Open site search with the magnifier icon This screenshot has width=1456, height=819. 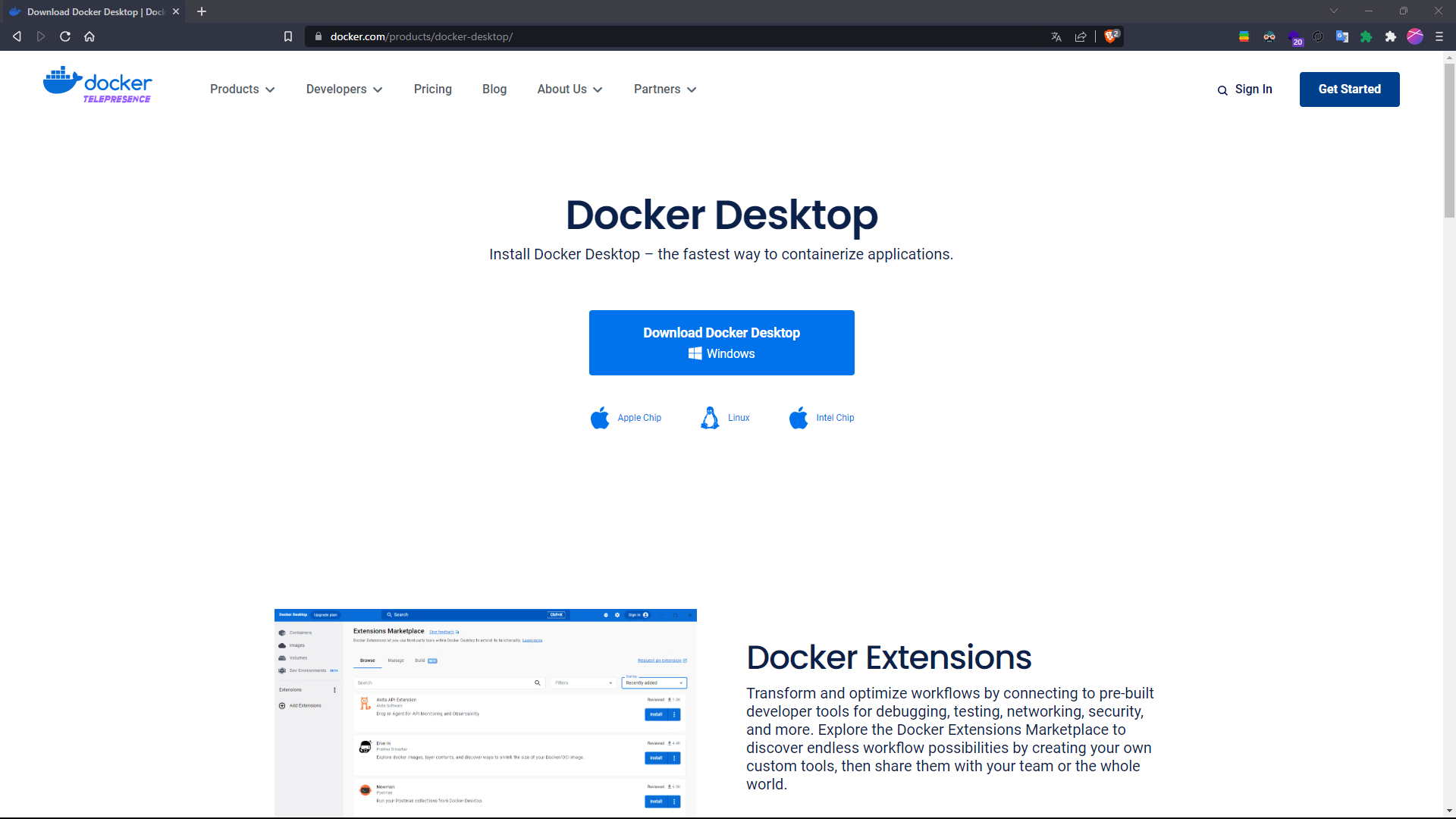[x=1222, y=90]
